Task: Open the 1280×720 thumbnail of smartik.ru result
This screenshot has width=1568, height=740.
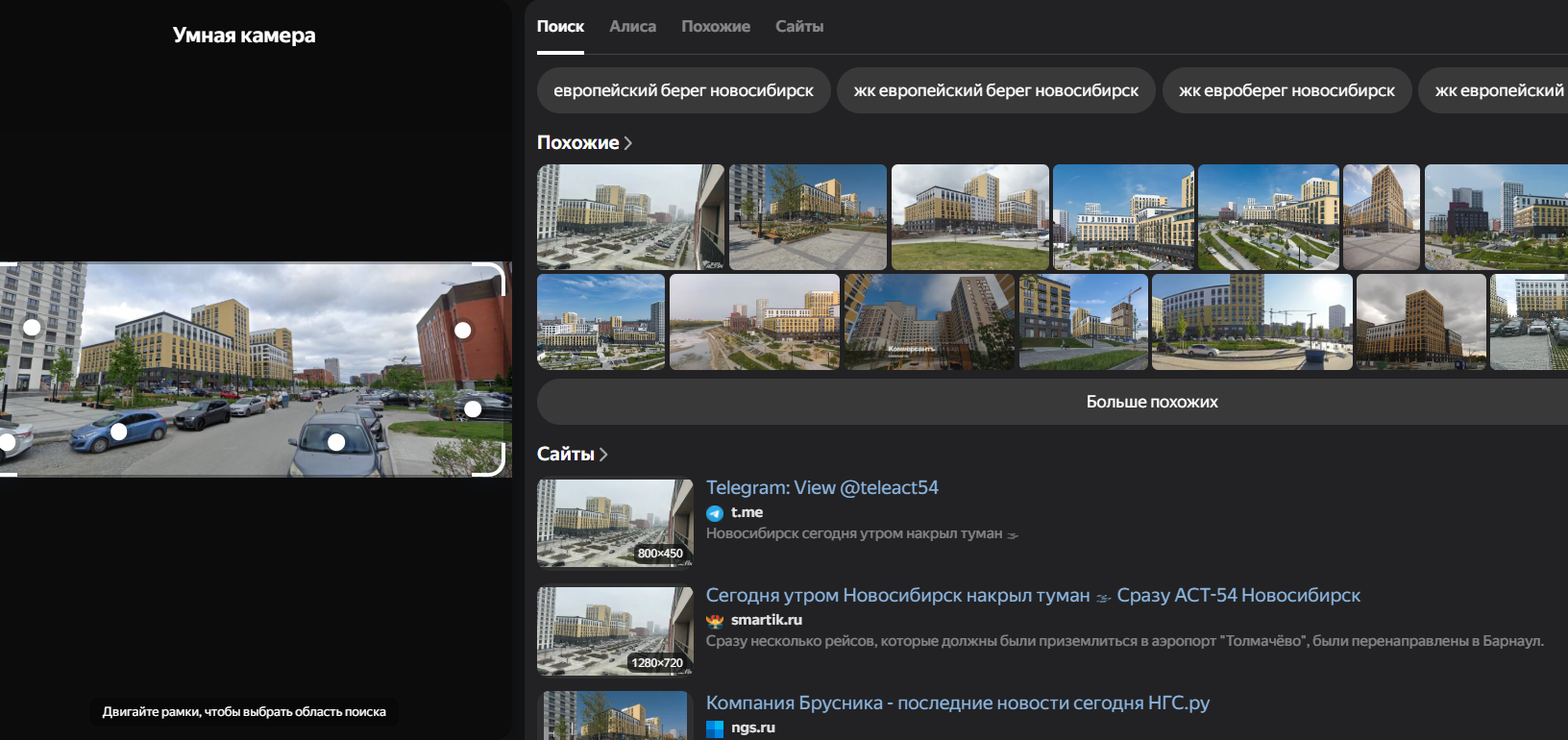Action: [x=614, y=631]
